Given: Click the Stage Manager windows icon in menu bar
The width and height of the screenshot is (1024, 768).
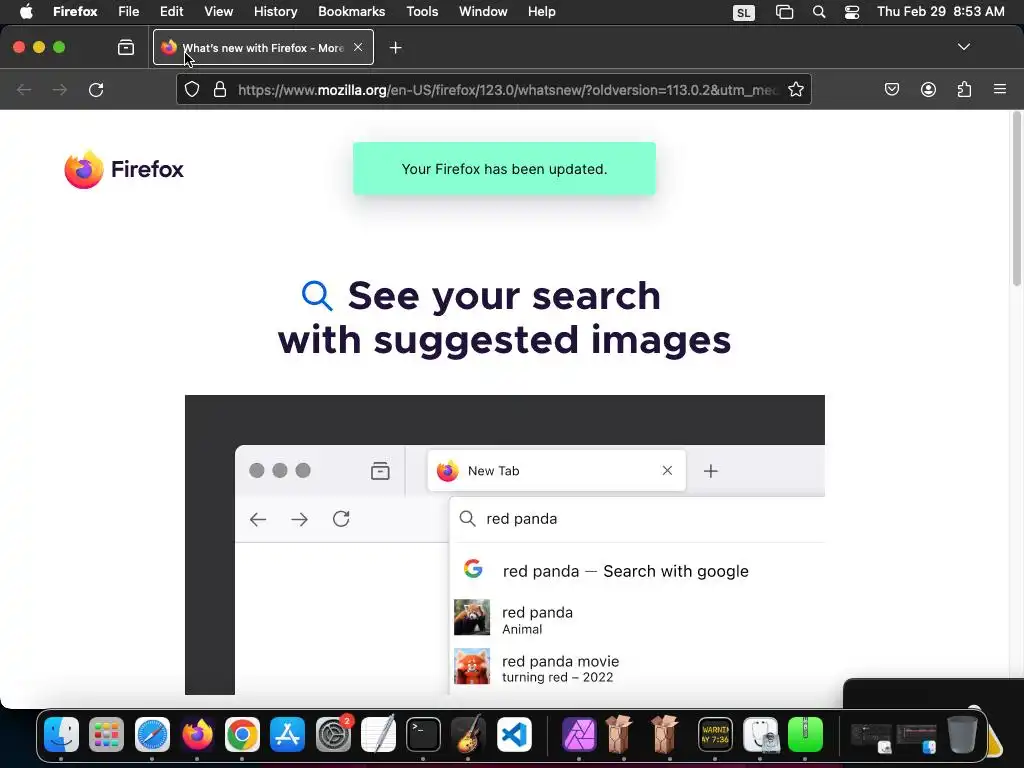Looking at the screenshot, I should 784,12.
